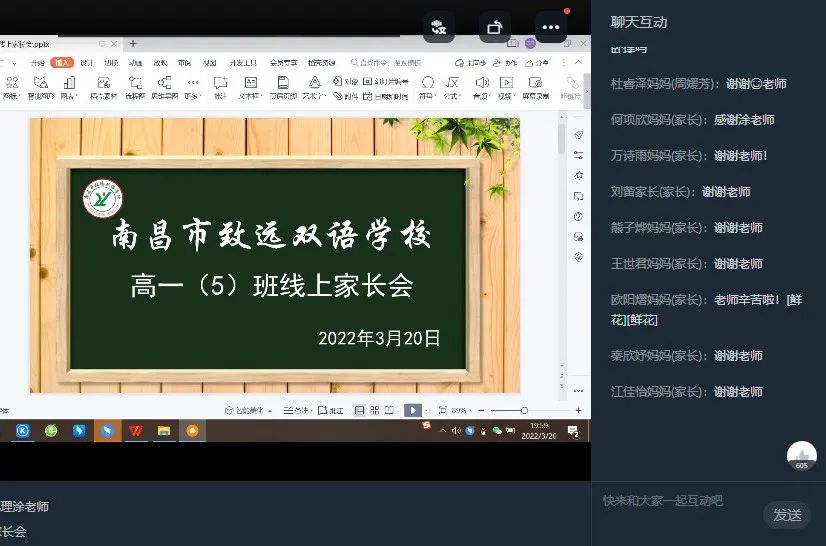
Task: Switch to reading view in status bar
Action: click(x=388, y=410)
